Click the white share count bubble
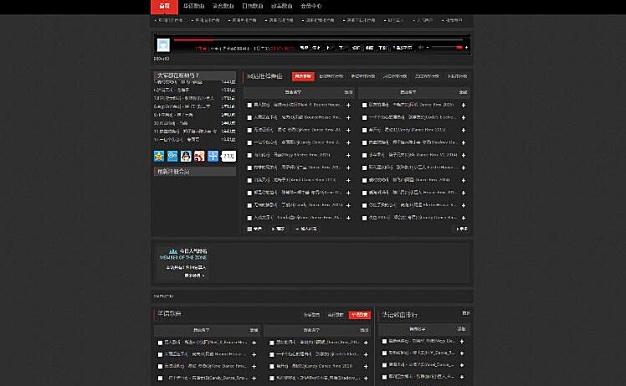Image resolution: width=626 pixels, height=386 pixels. pyautogui.click(x=228, y=156)
